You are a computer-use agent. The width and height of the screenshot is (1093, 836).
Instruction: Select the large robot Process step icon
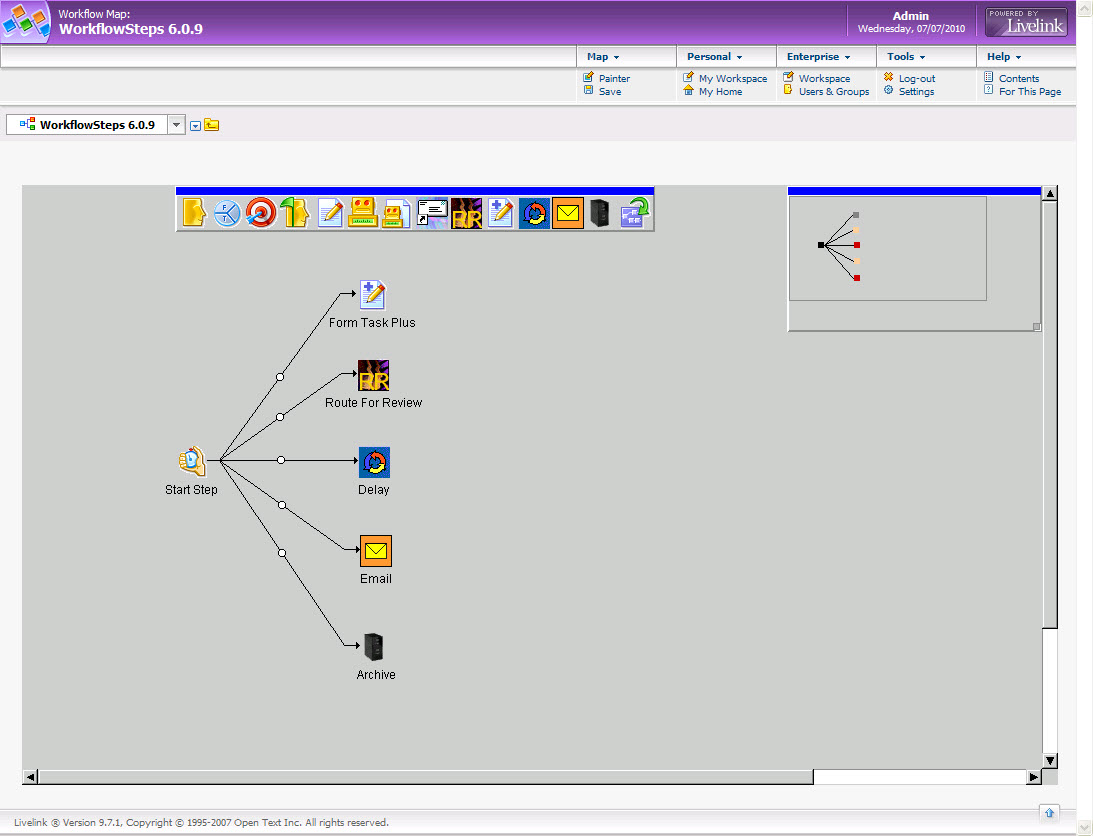(362, 213)
